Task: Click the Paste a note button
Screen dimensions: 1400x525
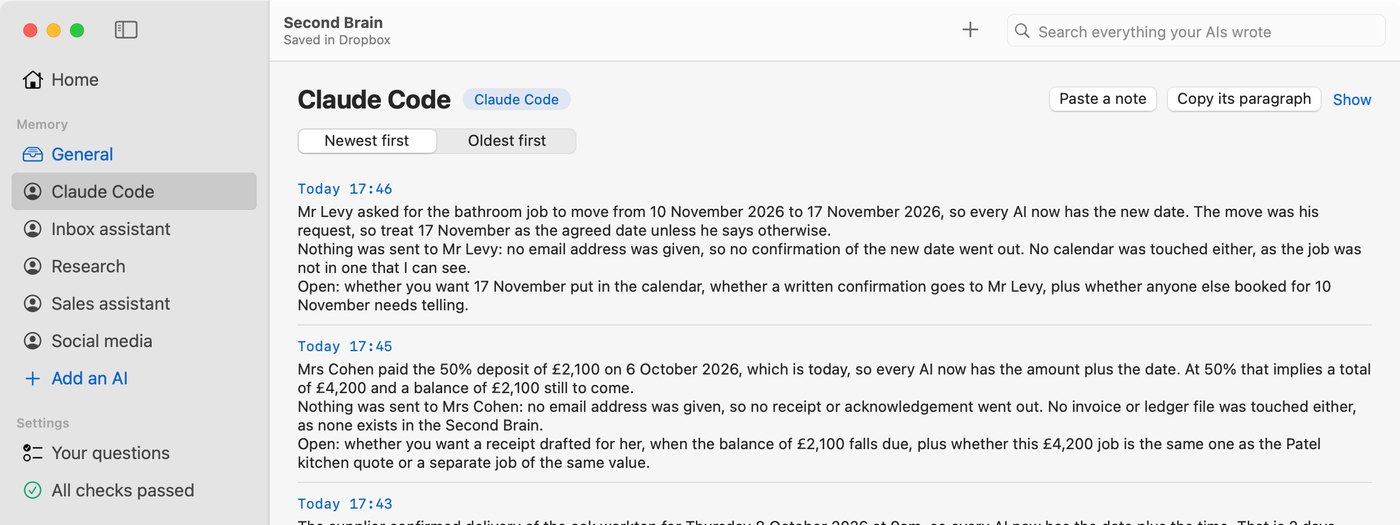Action: [1103, 99]
